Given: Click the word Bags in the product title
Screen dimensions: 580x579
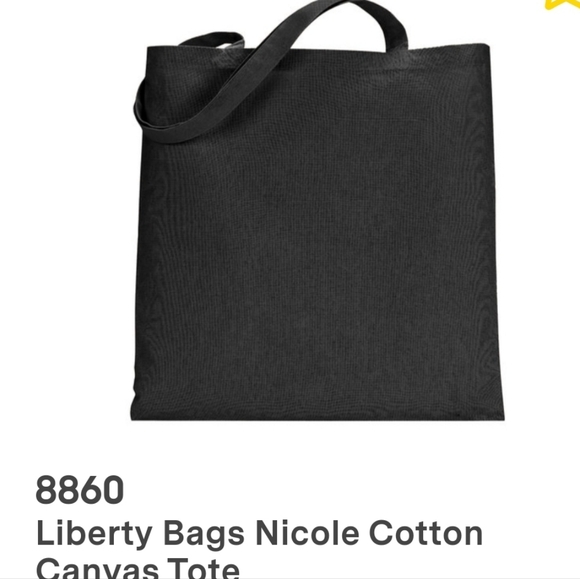Looking at the screenshot, I should coord(204,534).
